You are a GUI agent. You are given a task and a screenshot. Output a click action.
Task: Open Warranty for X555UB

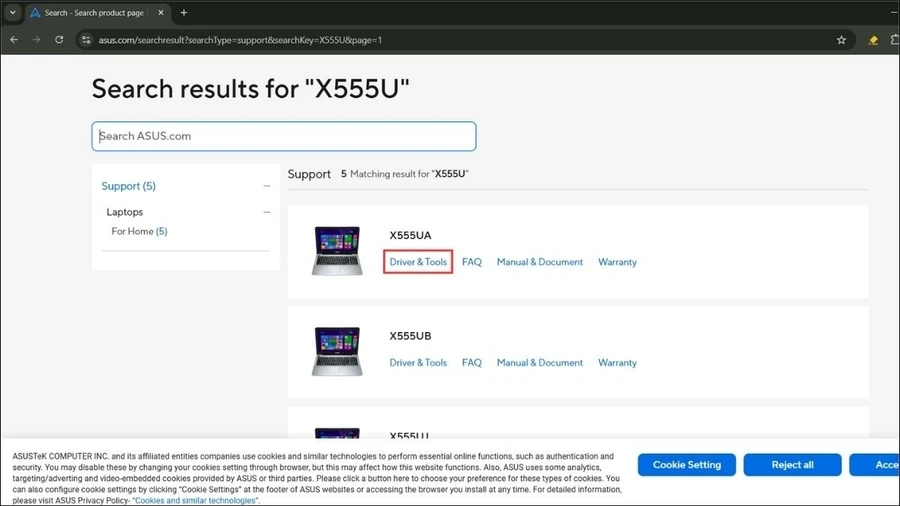[617, 363]
